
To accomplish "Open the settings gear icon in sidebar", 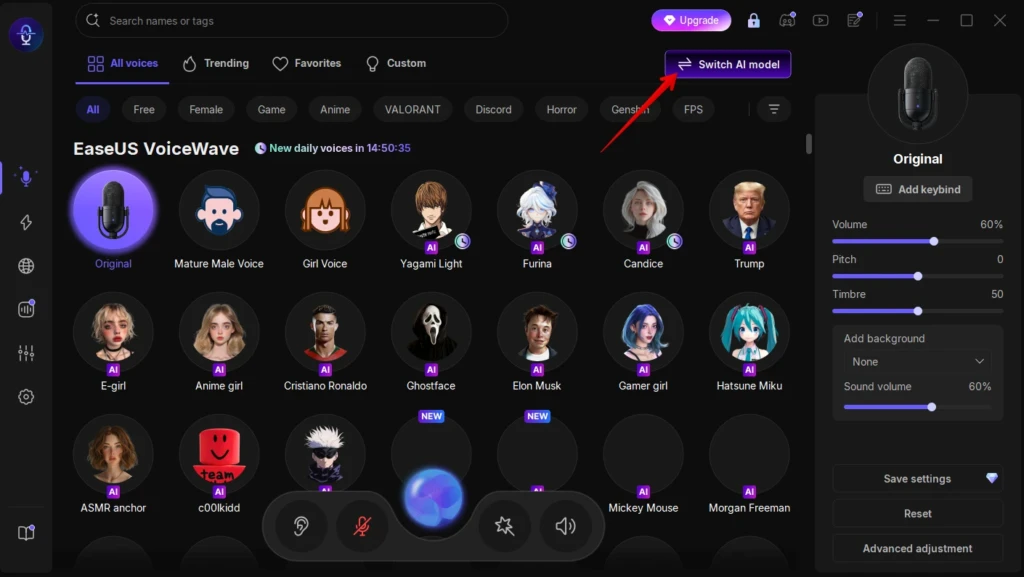I will pyautogui.click(x=26, y=396).
